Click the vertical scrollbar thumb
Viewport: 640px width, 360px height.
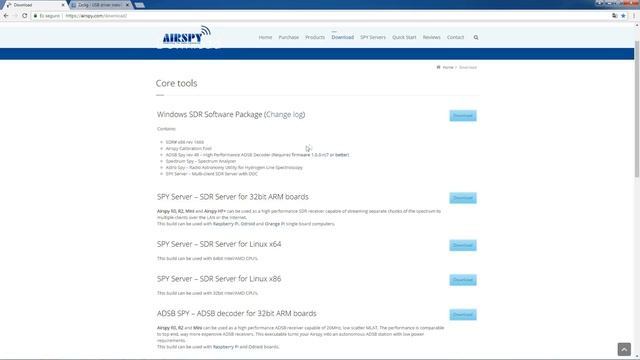click(637, 109)
